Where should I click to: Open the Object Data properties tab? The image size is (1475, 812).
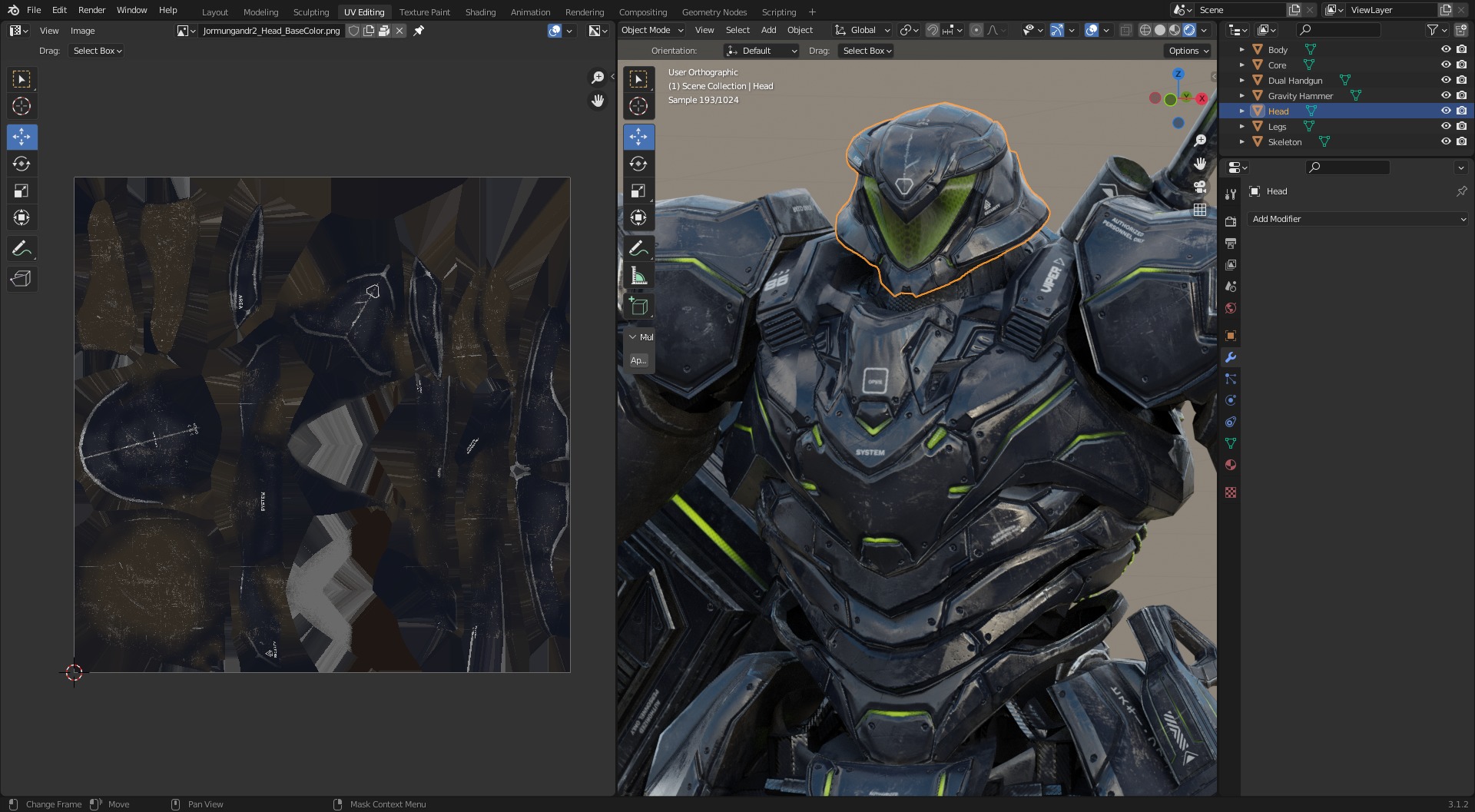(x=1231, y=443)
